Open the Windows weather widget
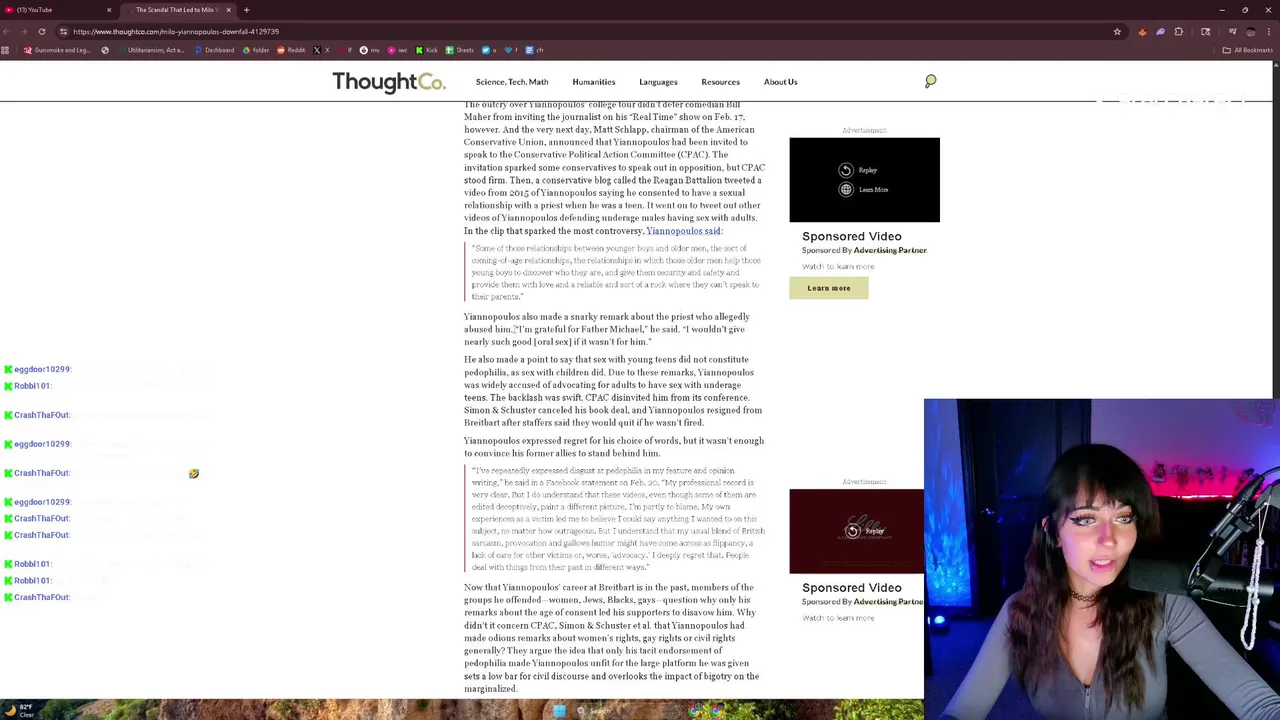This screenshot has width=1280, height=720. point(18,710)
